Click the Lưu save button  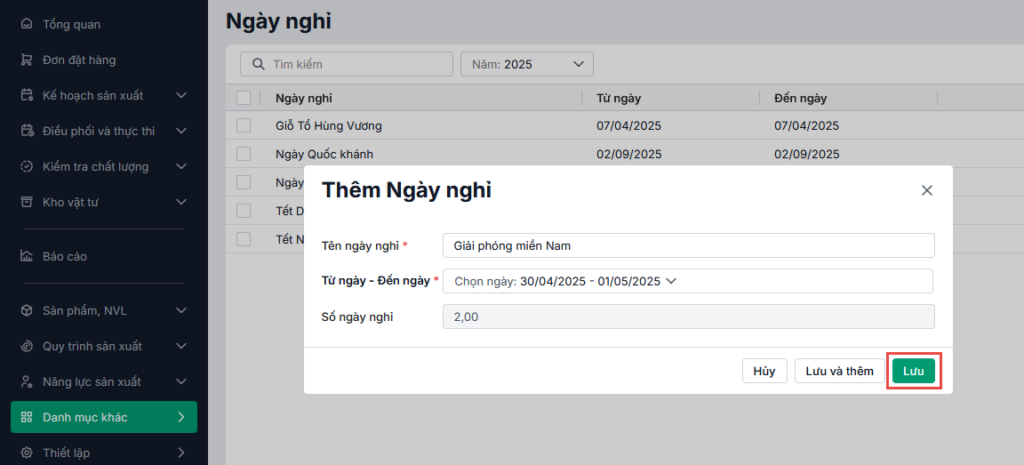pyautogui.click(x=913, y=371)
